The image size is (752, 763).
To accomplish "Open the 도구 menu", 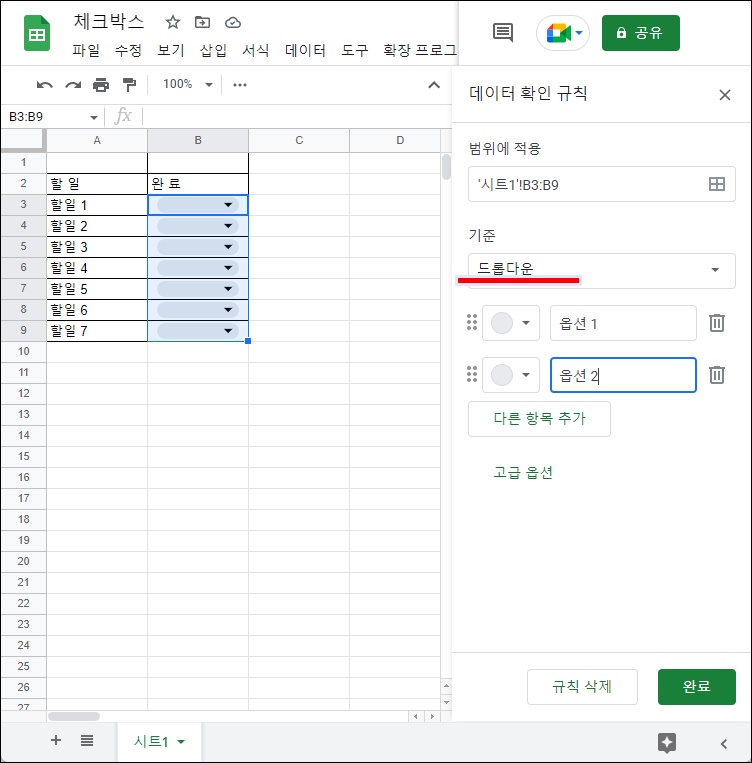I will (354, 50).
